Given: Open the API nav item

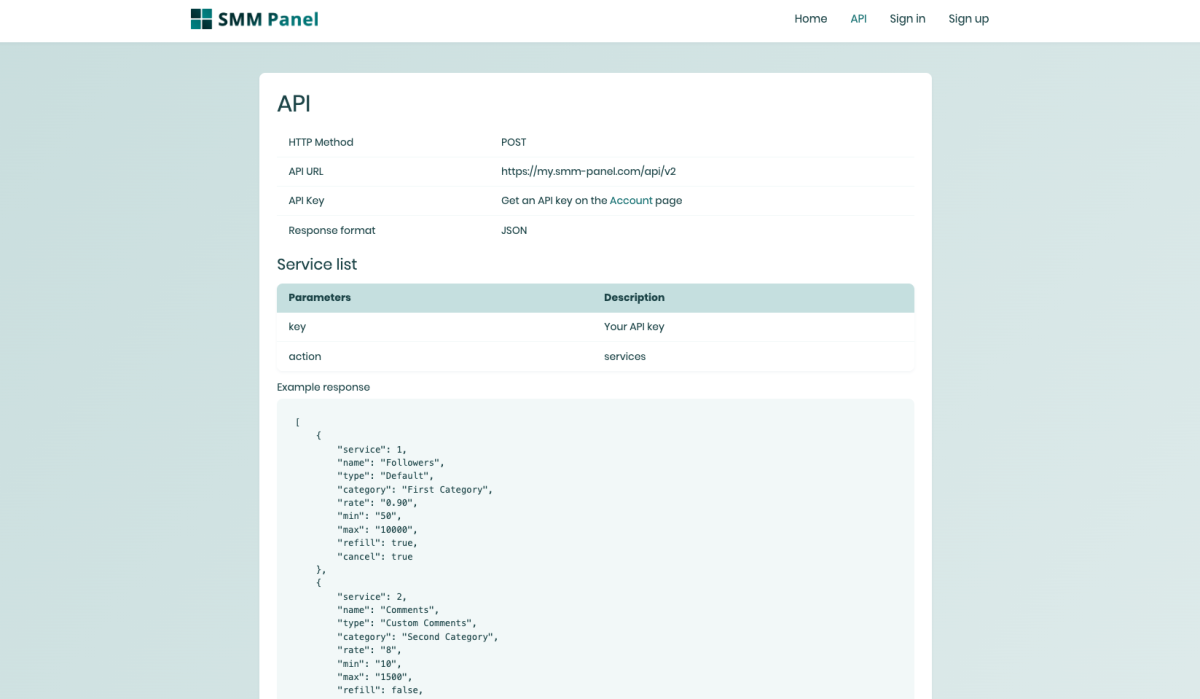Looking at the screenshot, I should click(x=858, y=19).
